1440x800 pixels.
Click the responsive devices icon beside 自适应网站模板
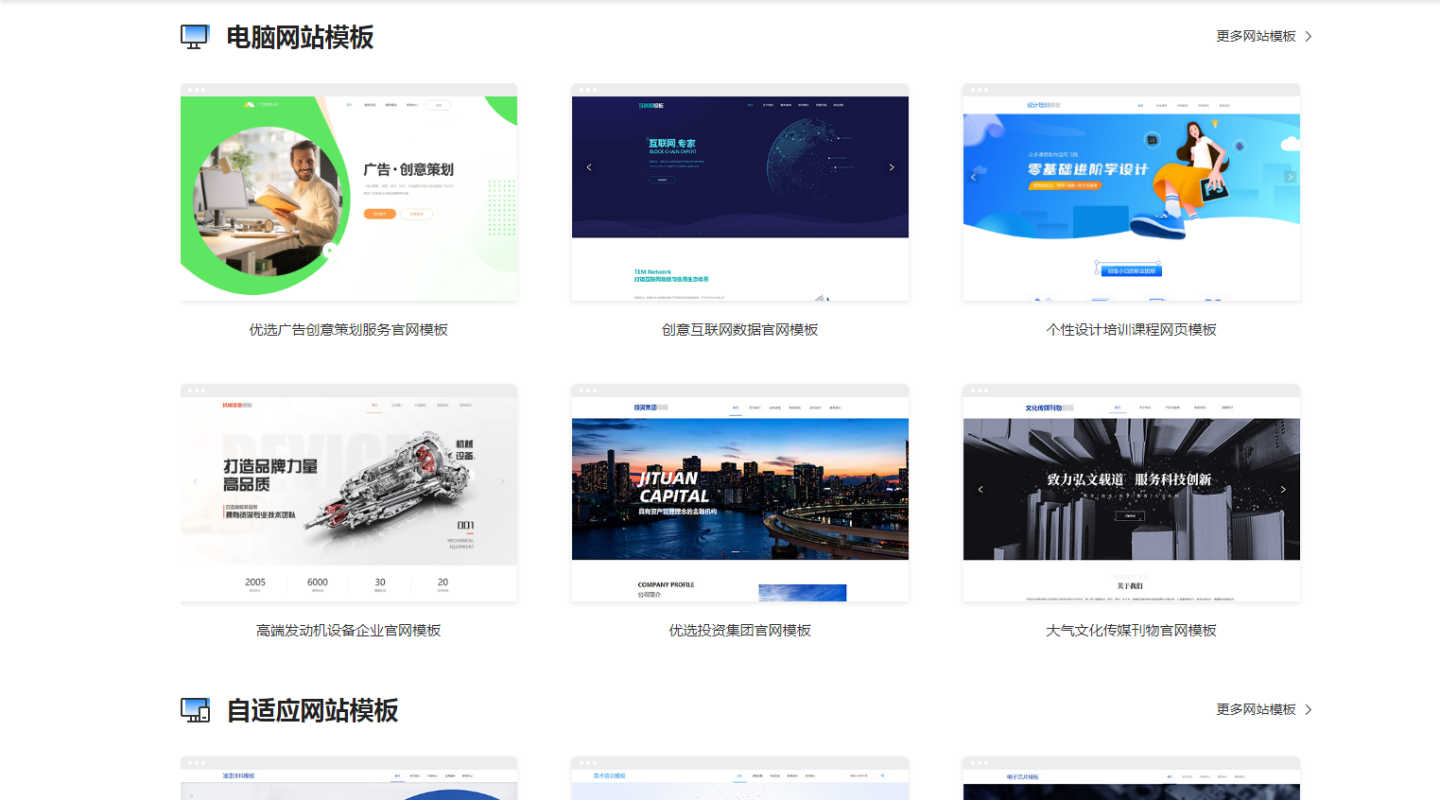tap(195, 710)
